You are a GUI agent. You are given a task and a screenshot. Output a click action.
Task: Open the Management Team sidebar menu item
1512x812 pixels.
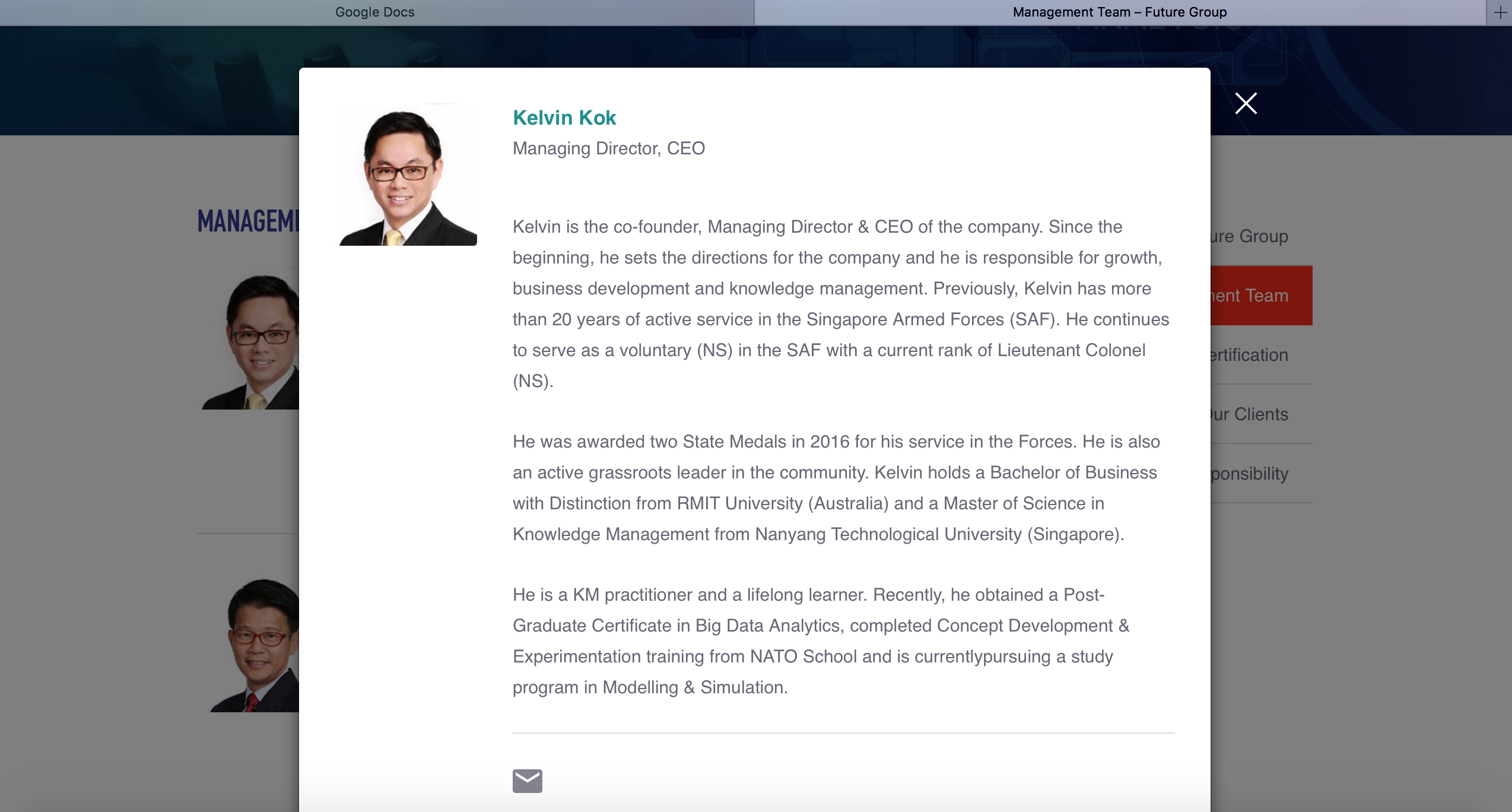[1262, 296]
